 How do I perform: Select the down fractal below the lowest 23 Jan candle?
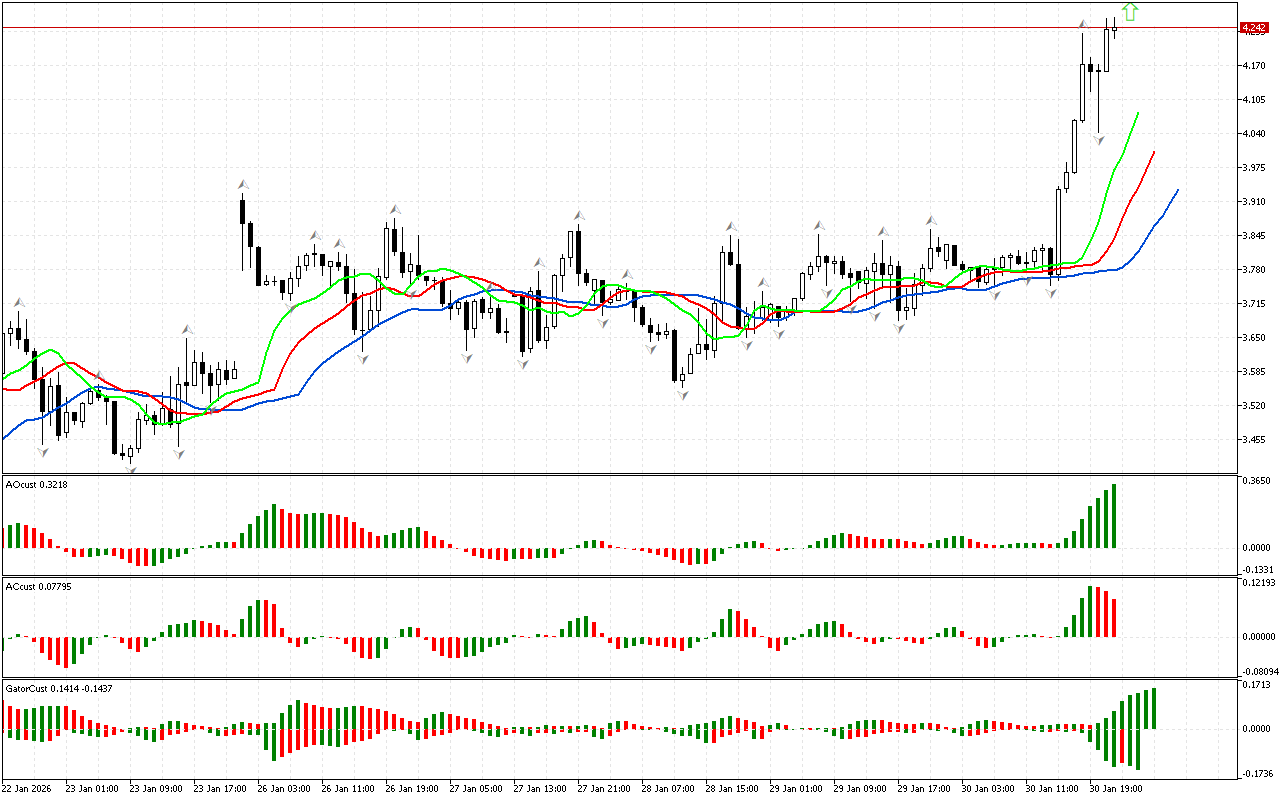click(130, 467)
